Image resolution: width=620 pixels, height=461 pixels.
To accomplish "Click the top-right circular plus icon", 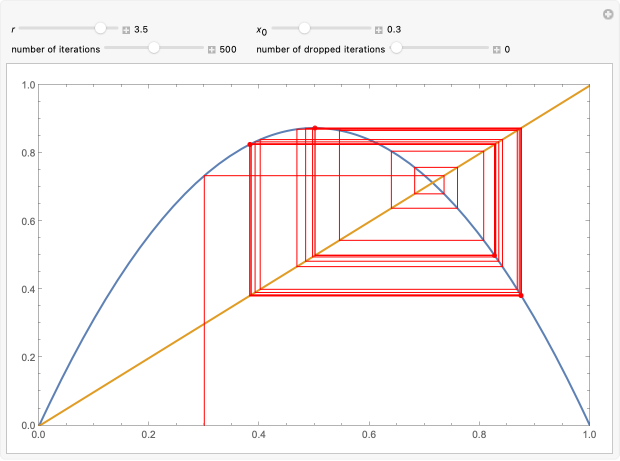I will 606,14.
